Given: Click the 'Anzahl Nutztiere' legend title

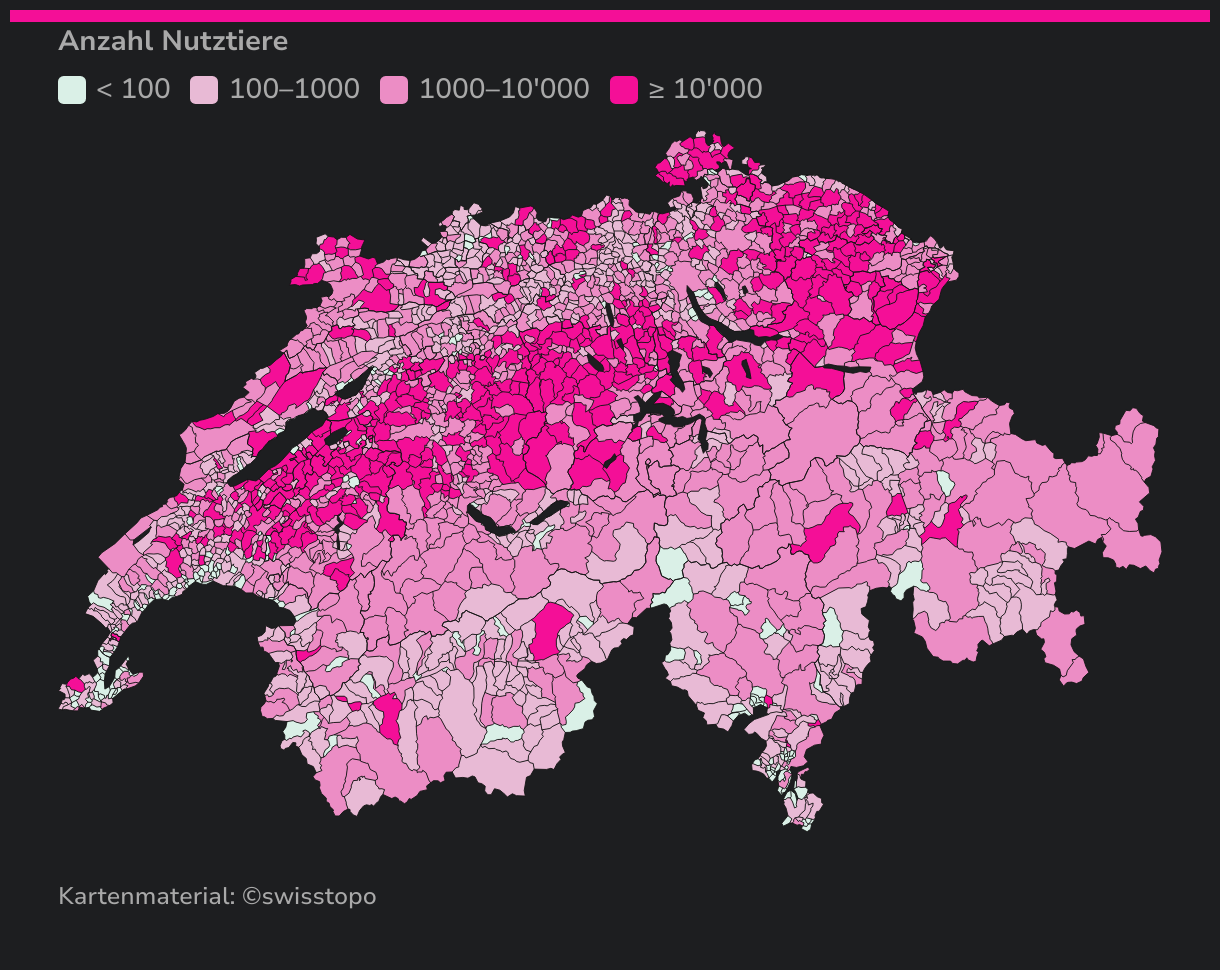Looking at the screenshot, I should (x=173, y=41).
